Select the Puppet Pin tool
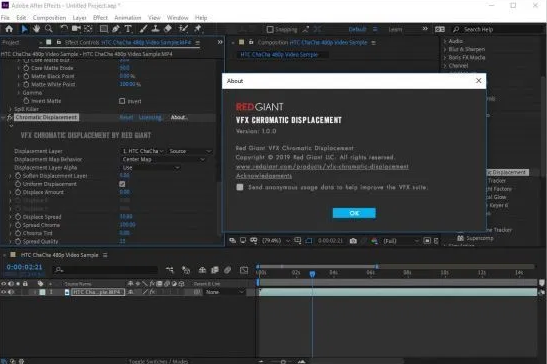The width and height of the screenshot is (547, 364). 198,29
